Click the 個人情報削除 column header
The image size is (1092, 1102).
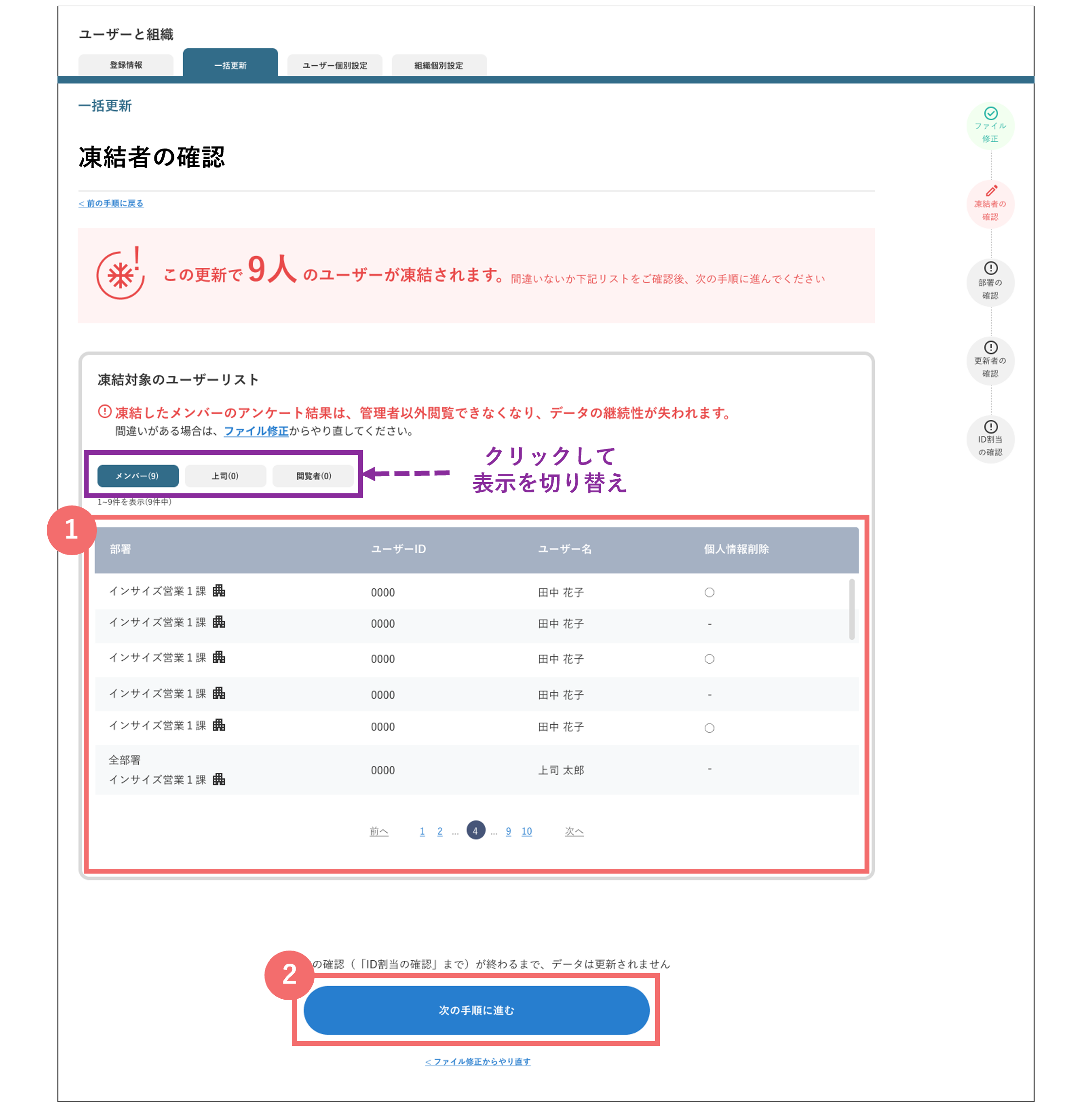736,549
